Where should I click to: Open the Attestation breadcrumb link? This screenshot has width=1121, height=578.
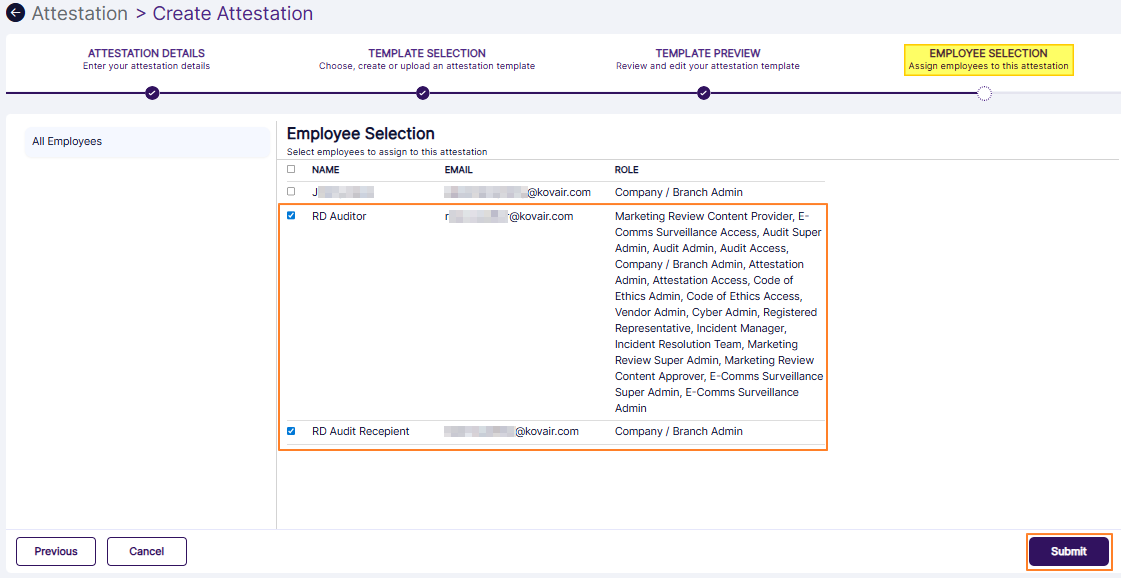78,14
